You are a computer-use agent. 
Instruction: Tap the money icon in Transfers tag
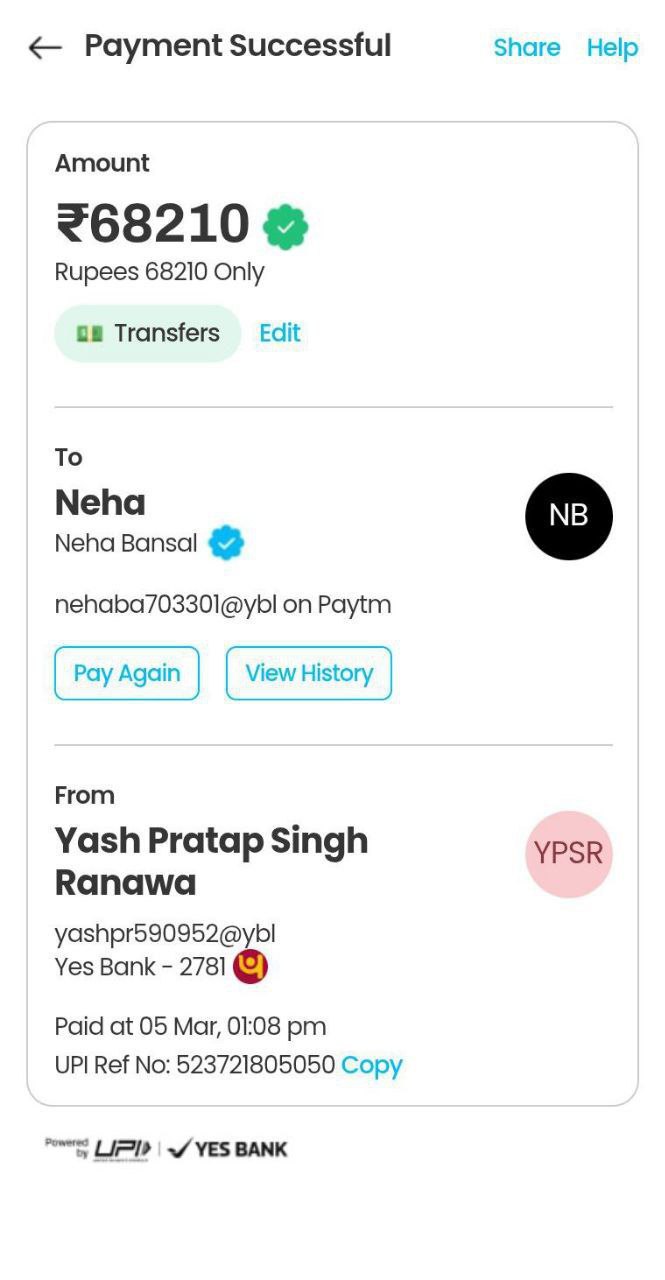pyautogui.click(x=90, y=334)
